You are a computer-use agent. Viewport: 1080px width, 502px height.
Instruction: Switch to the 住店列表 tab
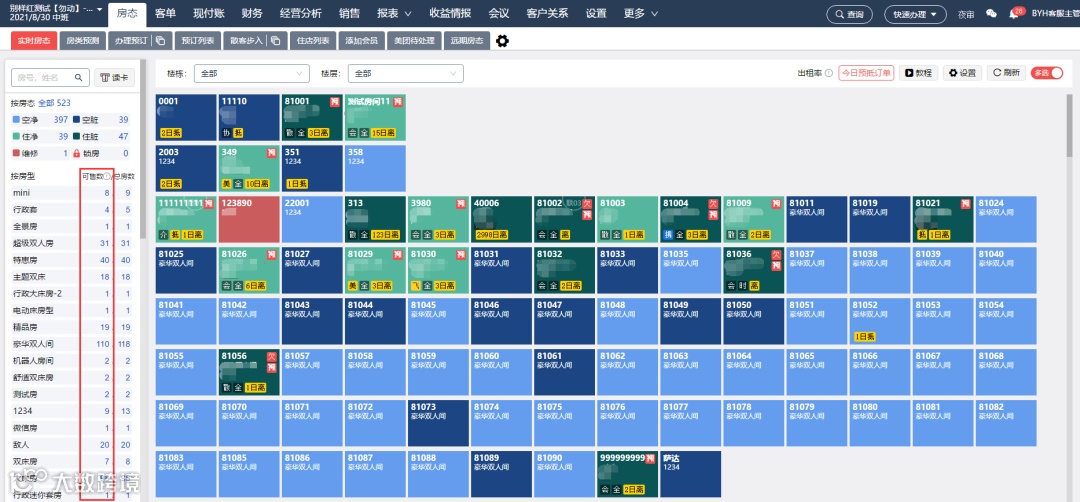pyautogui.click(x=313, y=41)
